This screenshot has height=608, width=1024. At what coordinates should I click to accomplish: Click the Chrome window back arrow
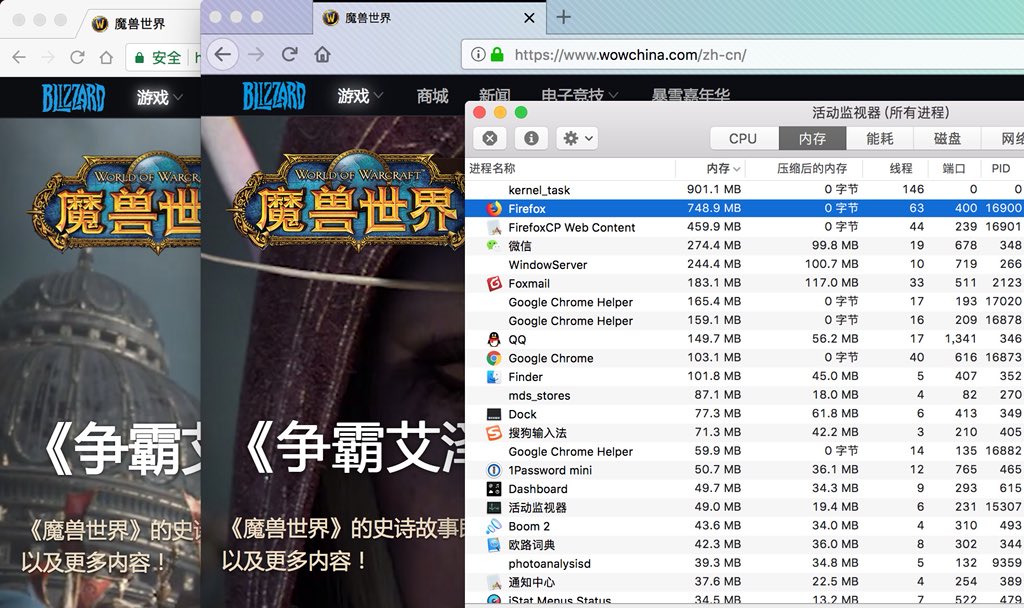(x=20, y=57)
